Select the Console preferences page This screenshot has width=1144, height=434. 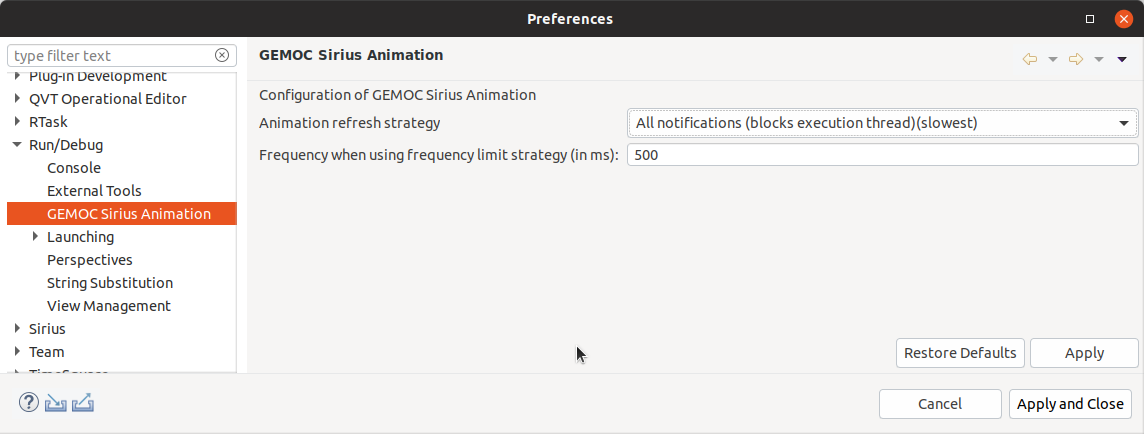point(74,168)
